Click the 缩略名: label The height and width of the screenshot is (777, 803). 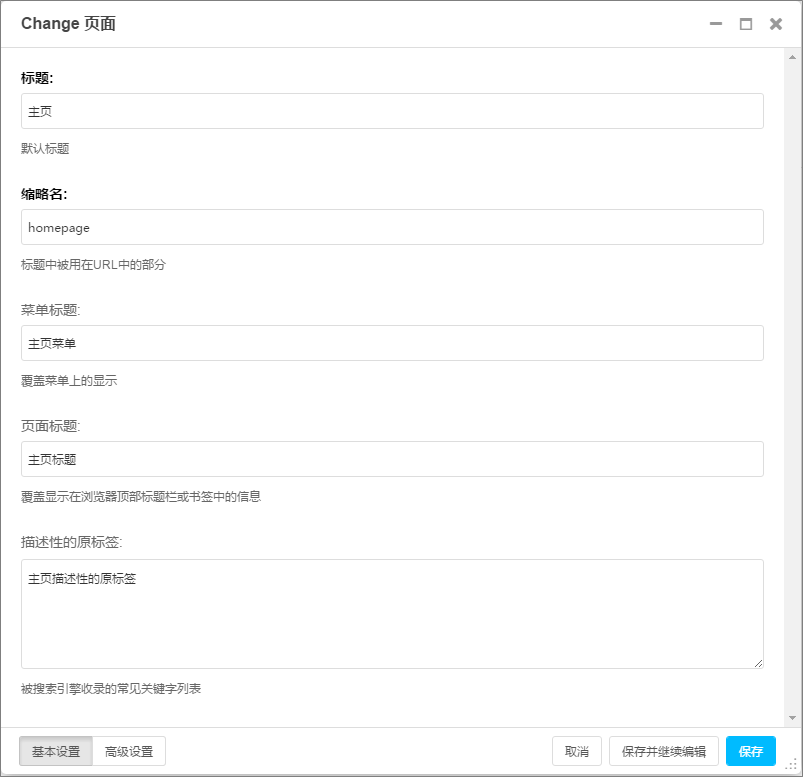click(44, 194)
